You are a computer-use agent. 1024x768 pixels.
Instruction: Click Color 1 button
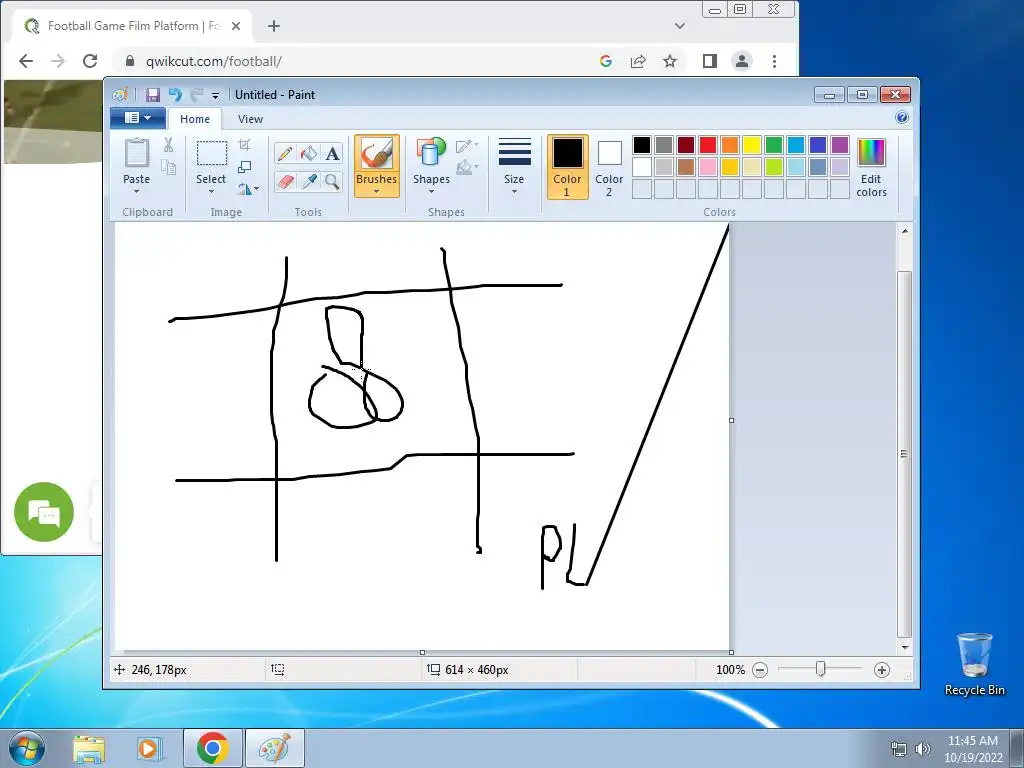[x=568, y=167]
